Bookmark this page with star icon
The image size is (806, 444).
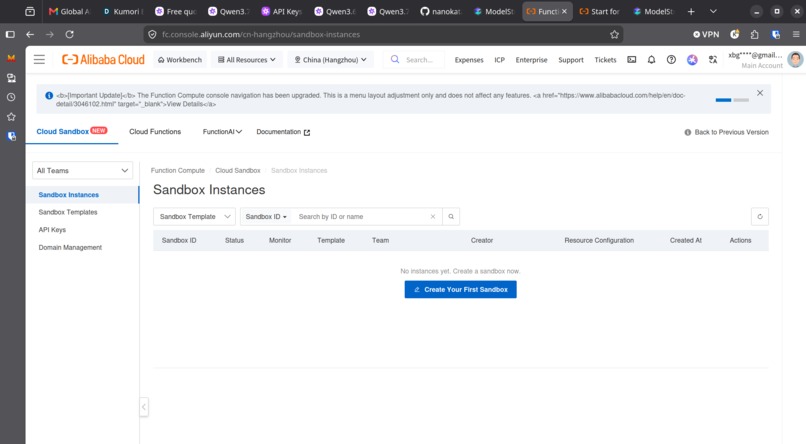click(x=614, y=34)
